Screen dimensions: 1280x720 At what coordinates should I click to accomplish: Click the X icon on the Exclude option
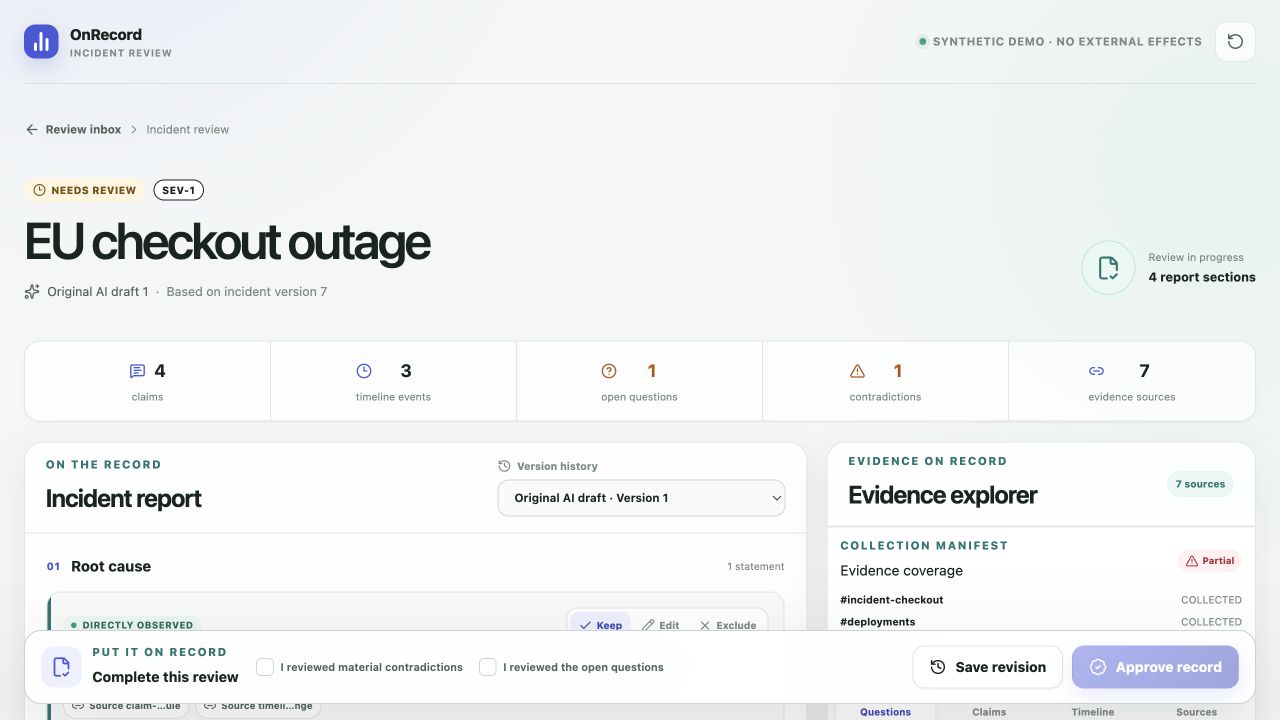(x=705, y=625)
